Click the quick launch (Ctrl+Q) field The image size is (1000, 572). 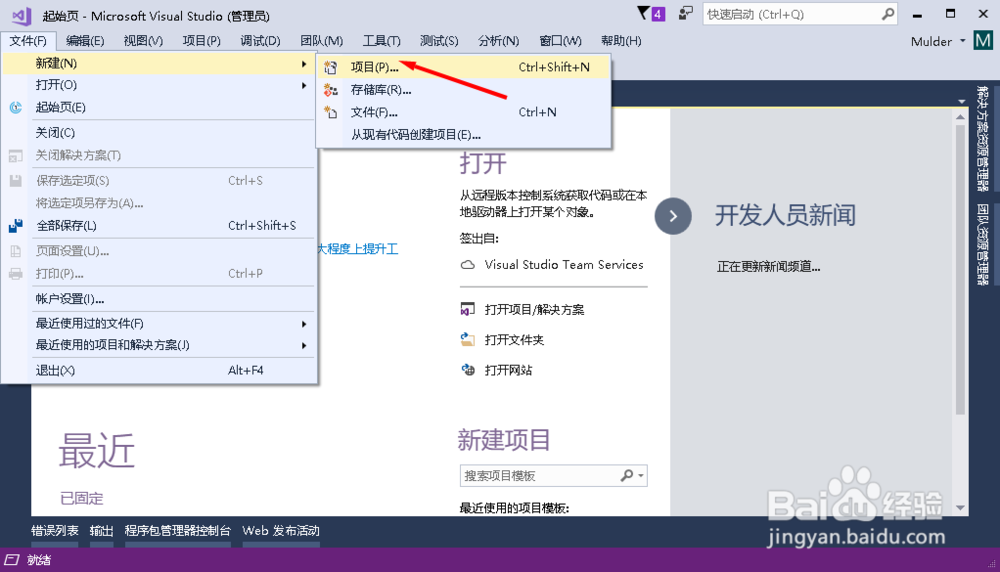coord(800,14)
